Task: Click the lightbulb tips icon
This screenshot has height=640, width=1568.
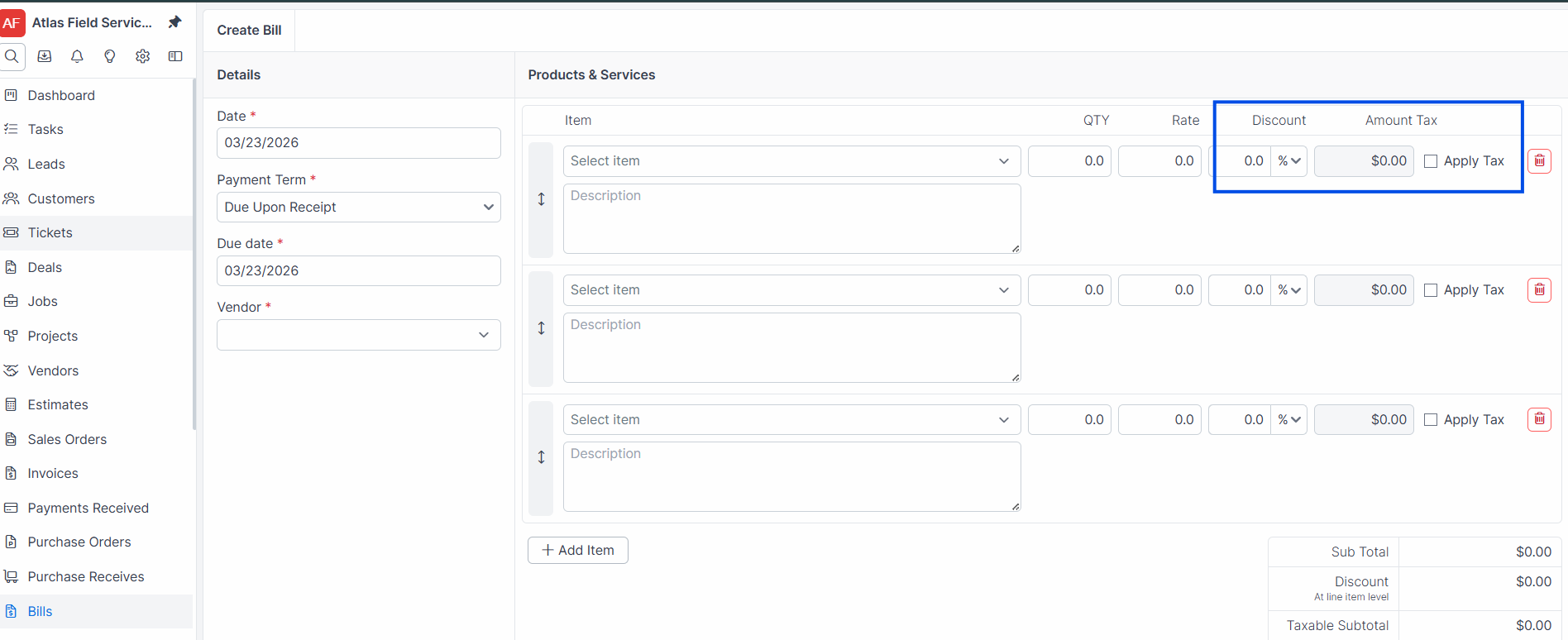Action: point(110,56)
